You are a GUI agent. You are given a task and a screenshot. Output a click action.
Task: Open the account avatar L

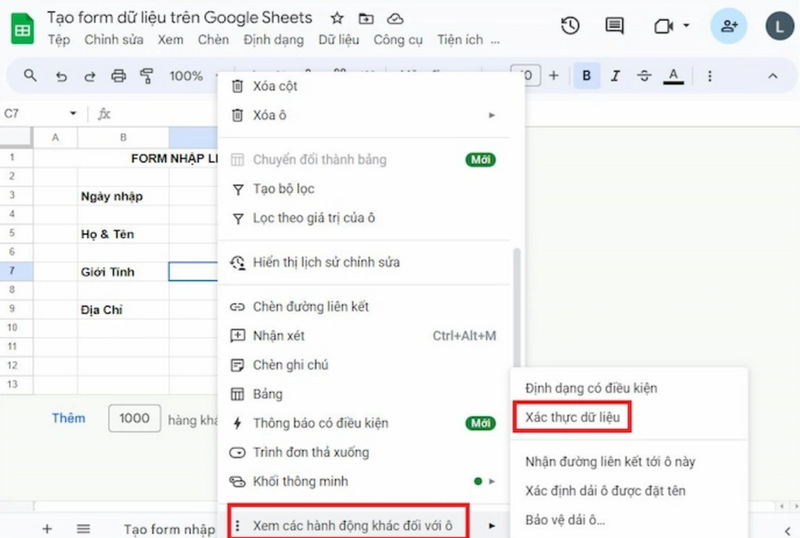(x=780, y=26)
